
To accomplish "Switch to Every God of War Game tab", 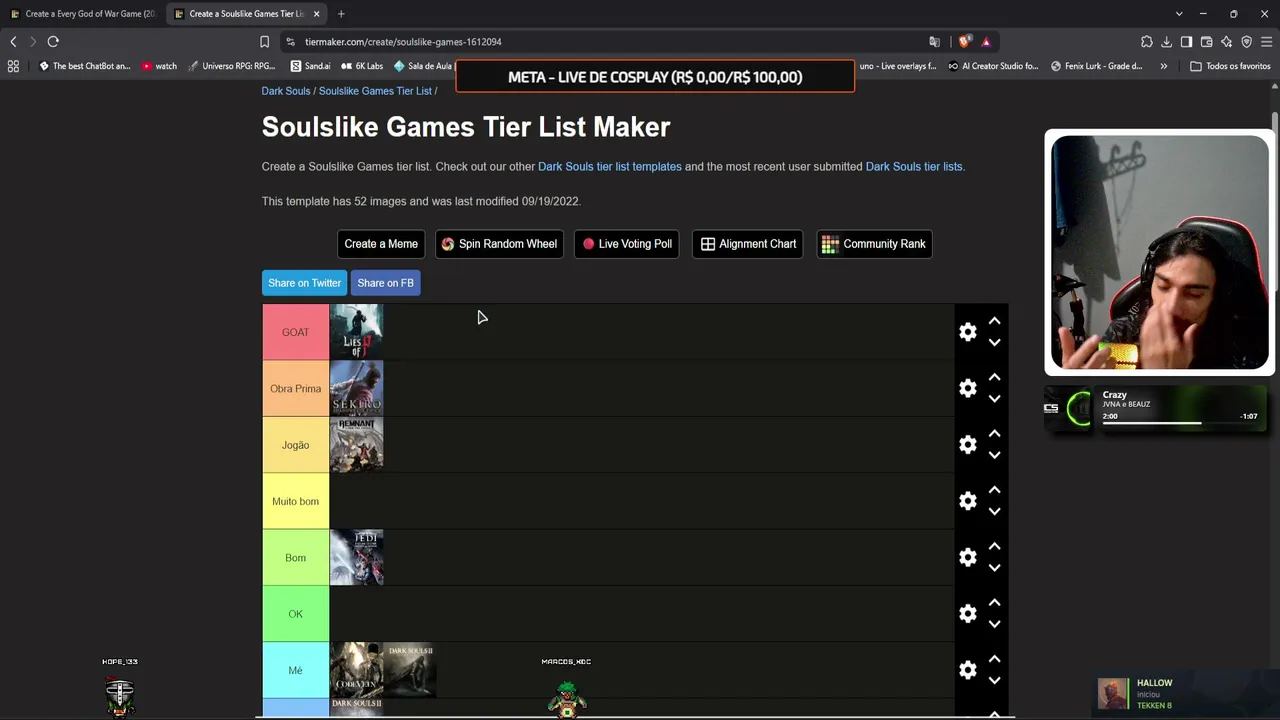I will click(82, 14).
